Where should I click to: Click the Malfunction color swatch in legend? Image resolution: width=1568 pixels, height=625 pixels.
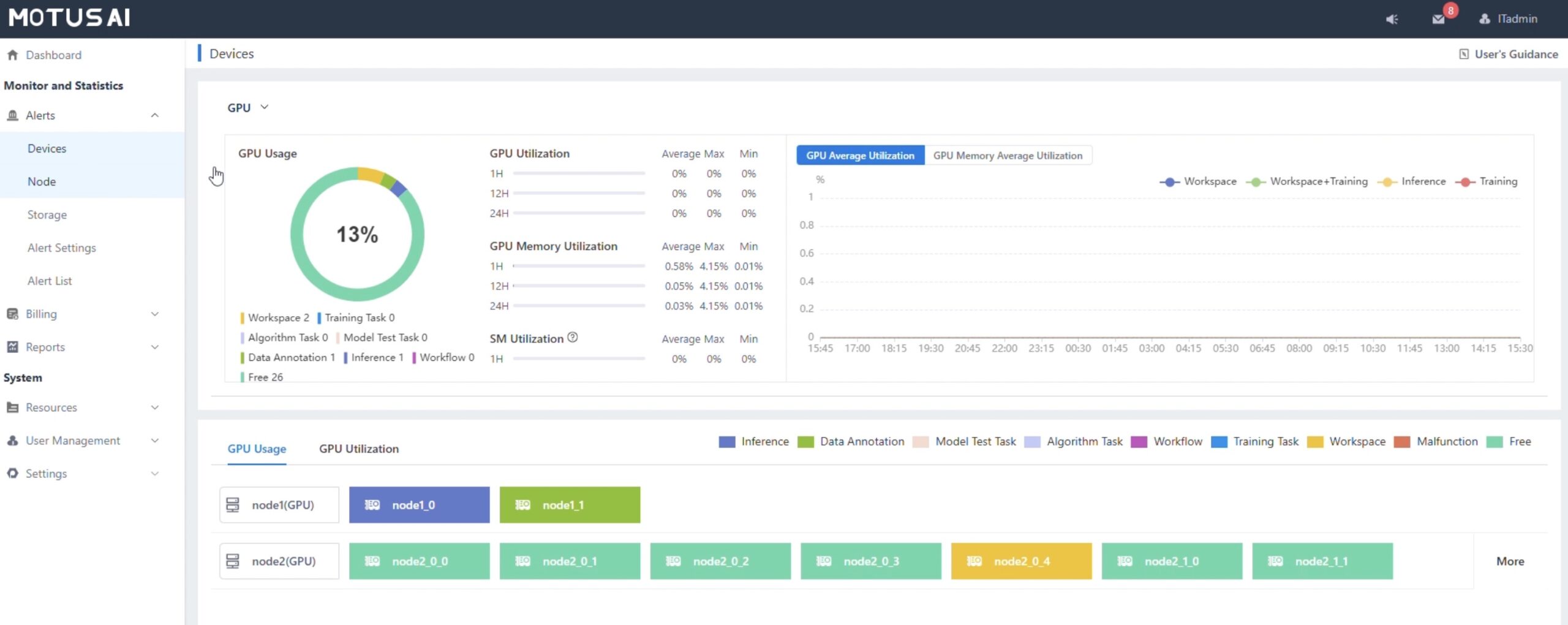click(1401, 442)
